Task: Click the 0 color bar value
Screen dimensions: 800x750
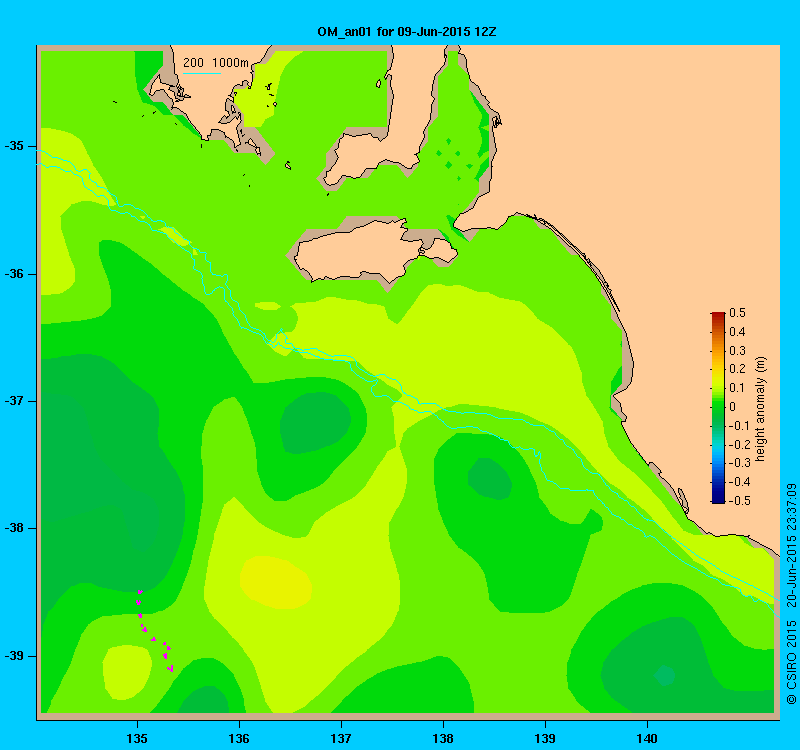Action: 733,407
